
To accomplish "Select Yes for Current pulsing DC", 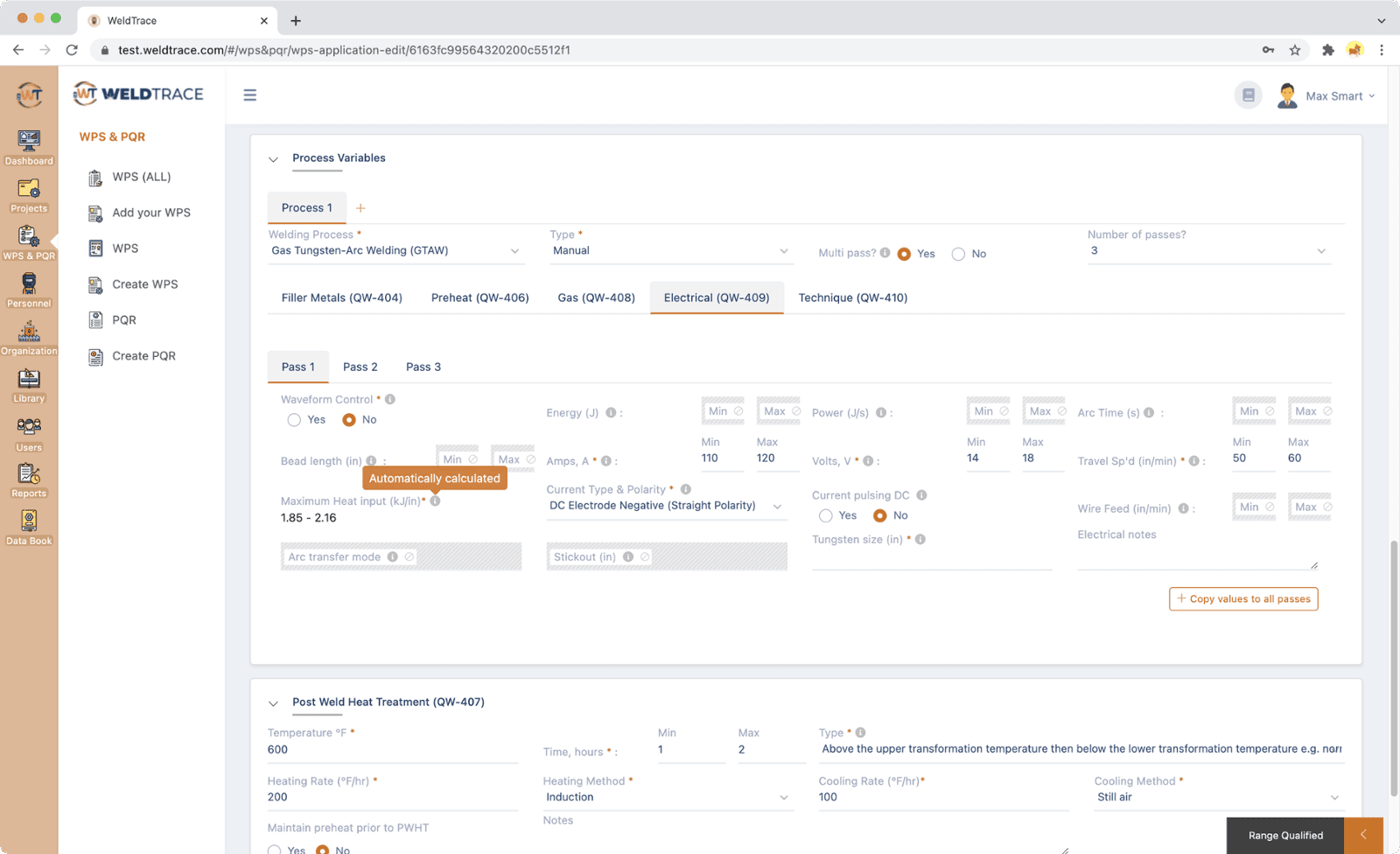I will pos(826,515).
